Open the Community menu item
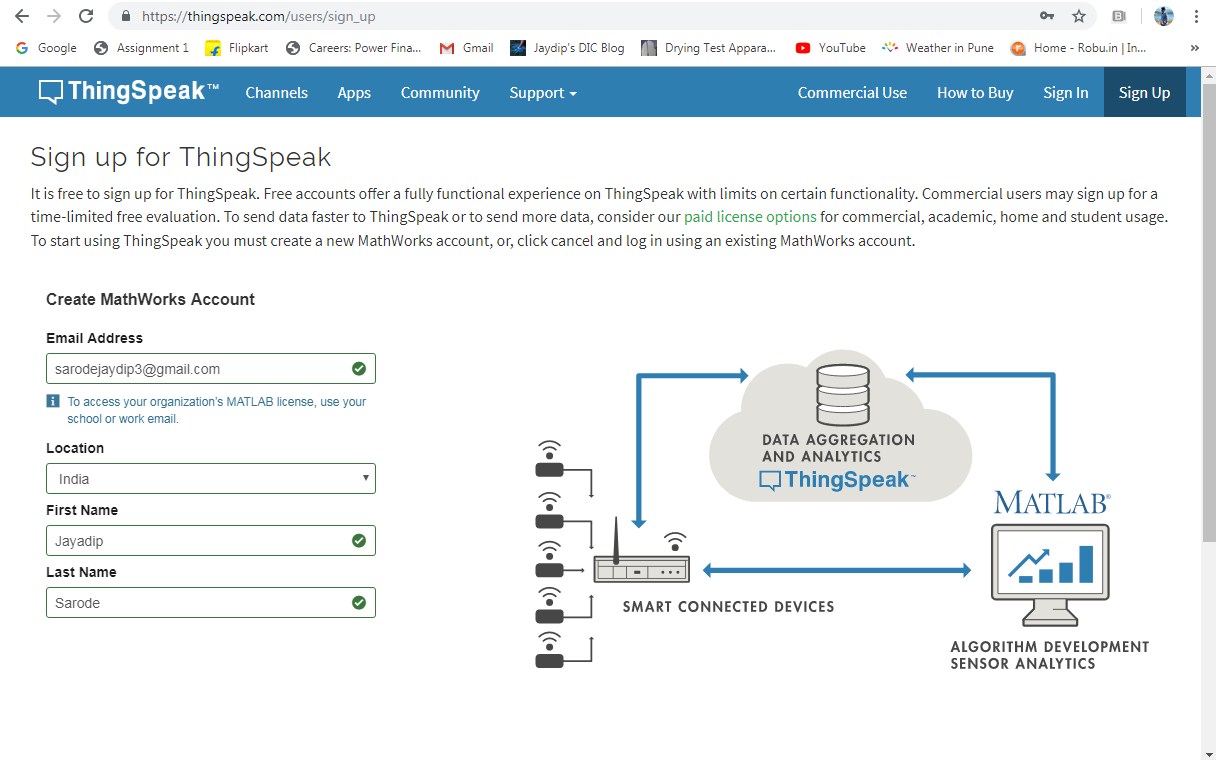Viewport: 1216px width, 760px height. point(440,92)
